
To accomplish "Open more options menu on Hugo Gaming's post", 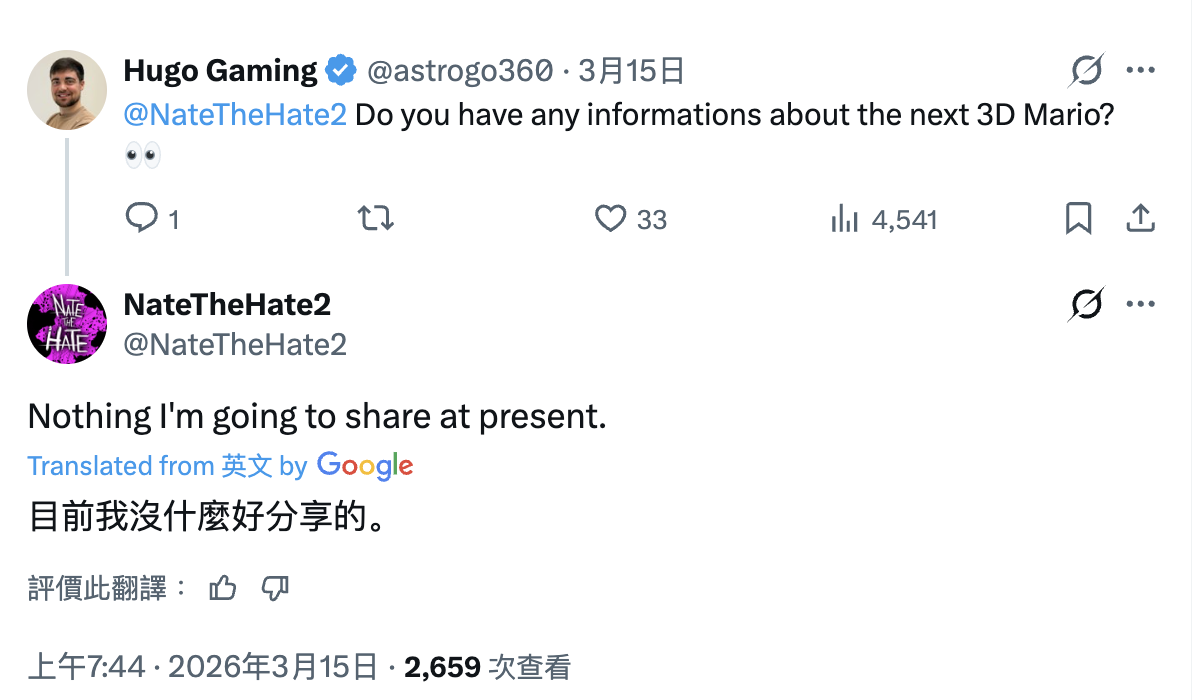I will [x=1141, y=71].
